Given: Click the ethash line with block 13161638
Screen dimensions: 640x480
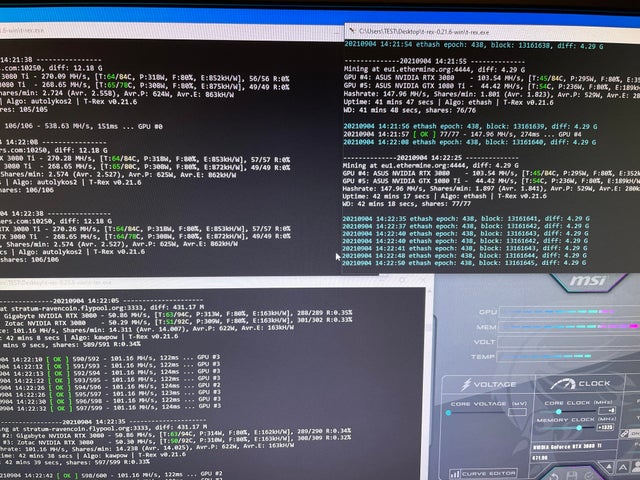Looking at the screenshot, I should pyautogui.click(x=473, y=45).
